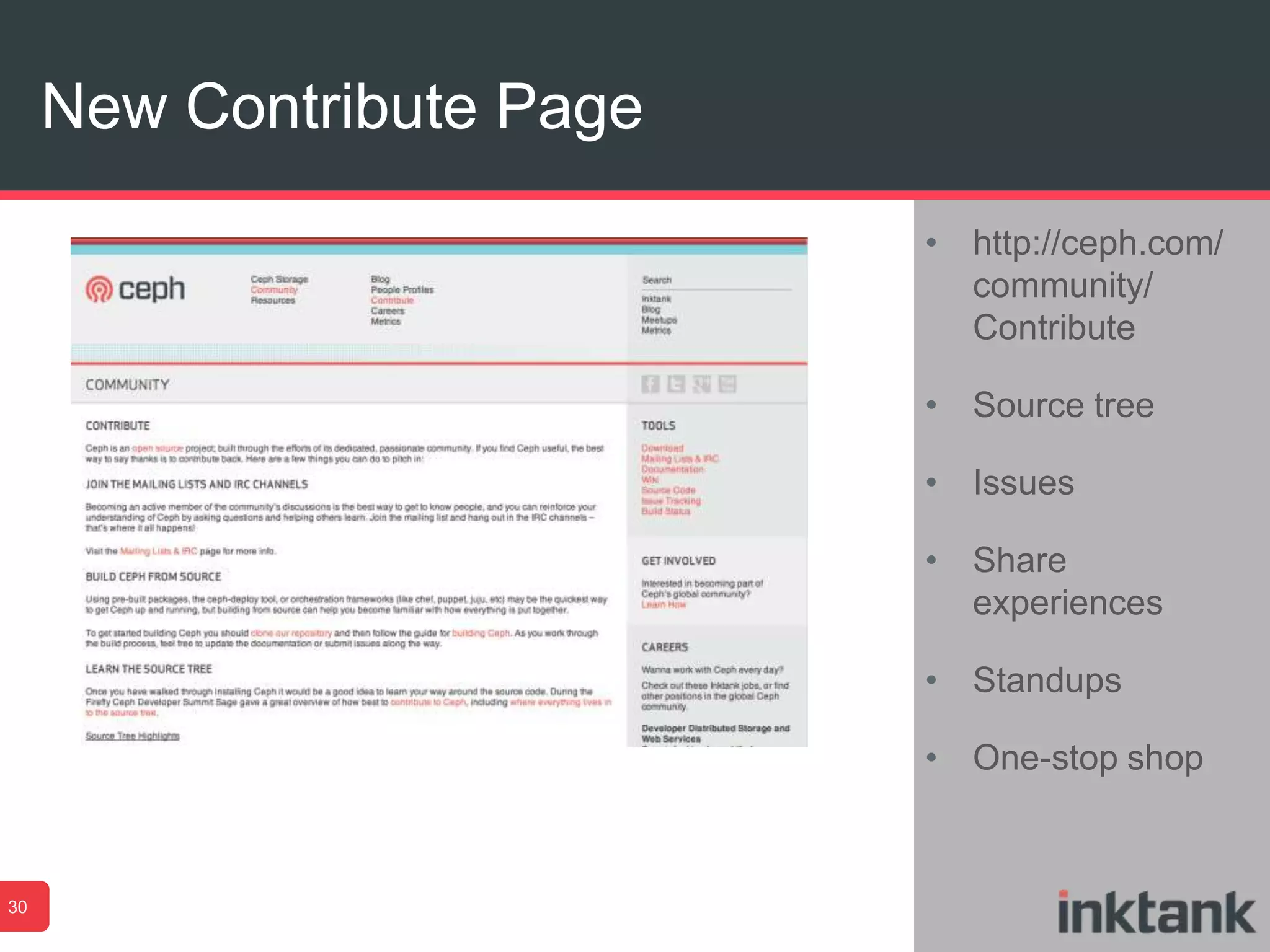The height and width of the screenshot is (952, 1270).
Task: Follow the Mailing Lists & IRC link in body text
Action: pos(158,552)
